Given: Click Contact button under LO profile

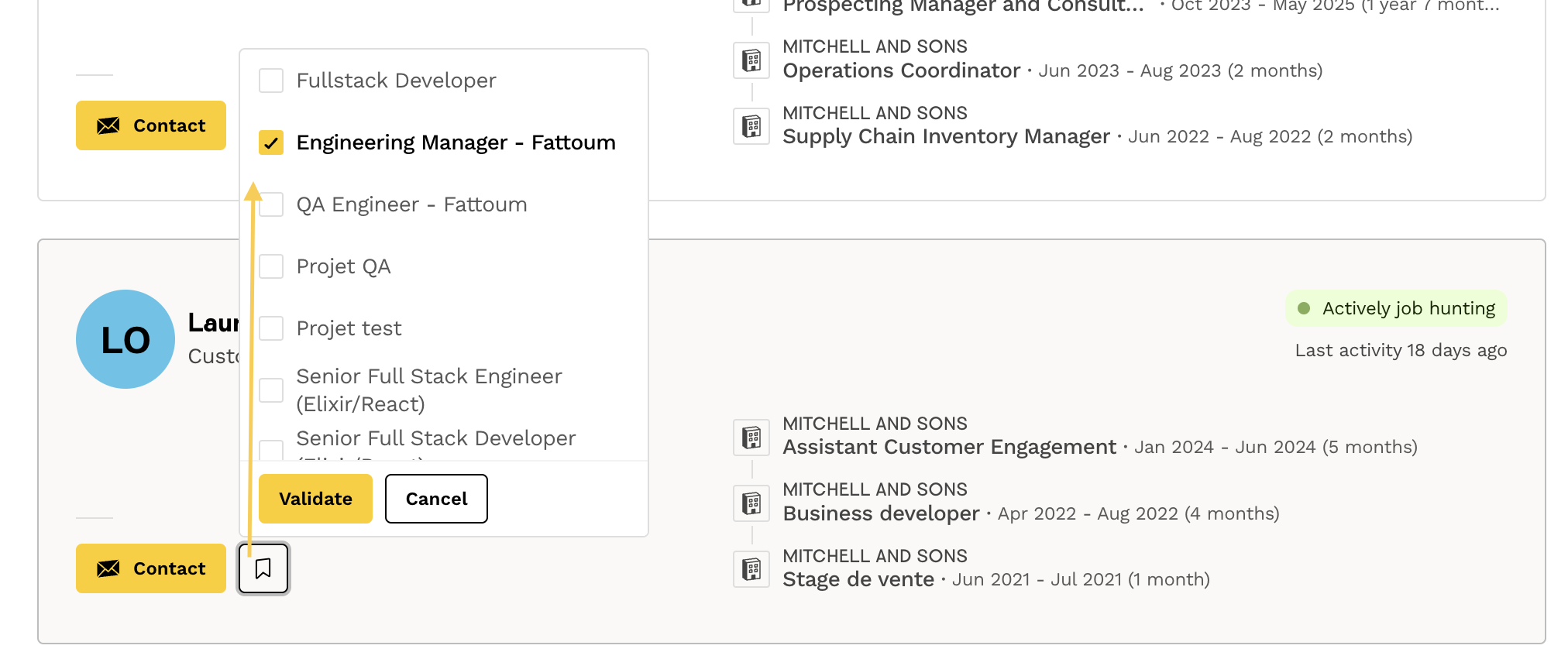Looking at the screenshot, I should point(151,568).
